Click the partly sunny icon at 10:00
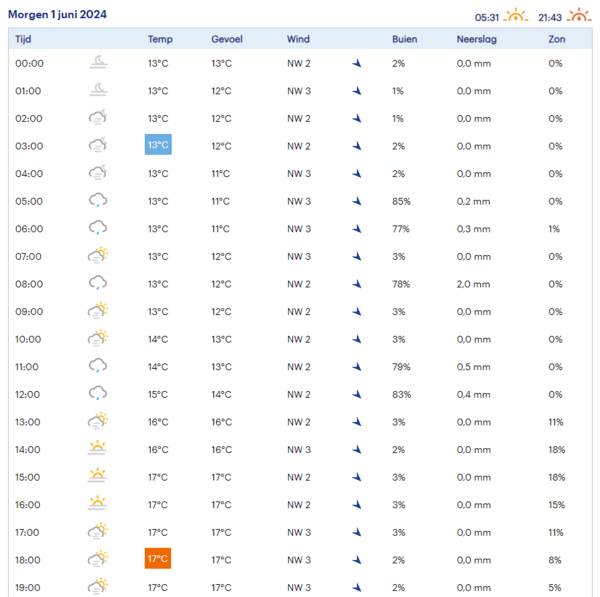Viewport: 600px width, 597px height. [x=98, y=338]
